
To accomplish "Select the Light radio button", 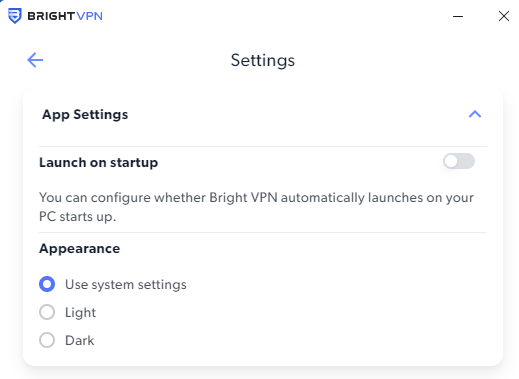I will click(x=47, y=312).
